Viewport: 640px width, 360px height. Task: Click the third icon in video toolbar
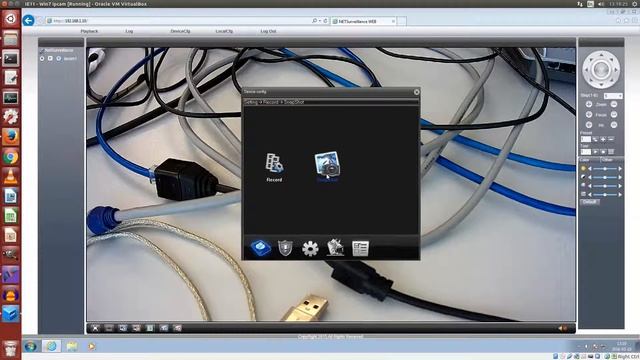(122, 328)
